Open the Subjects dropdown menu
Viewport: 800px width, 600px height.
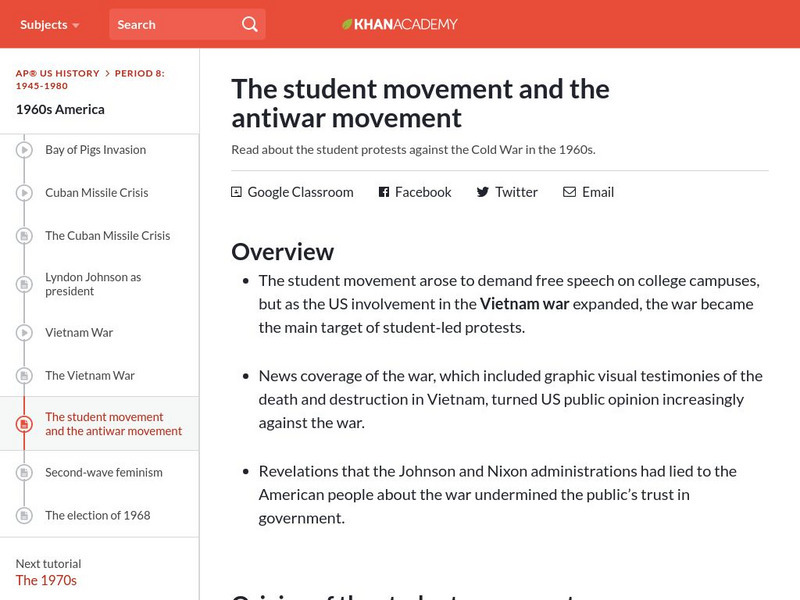tap(50, 24)
